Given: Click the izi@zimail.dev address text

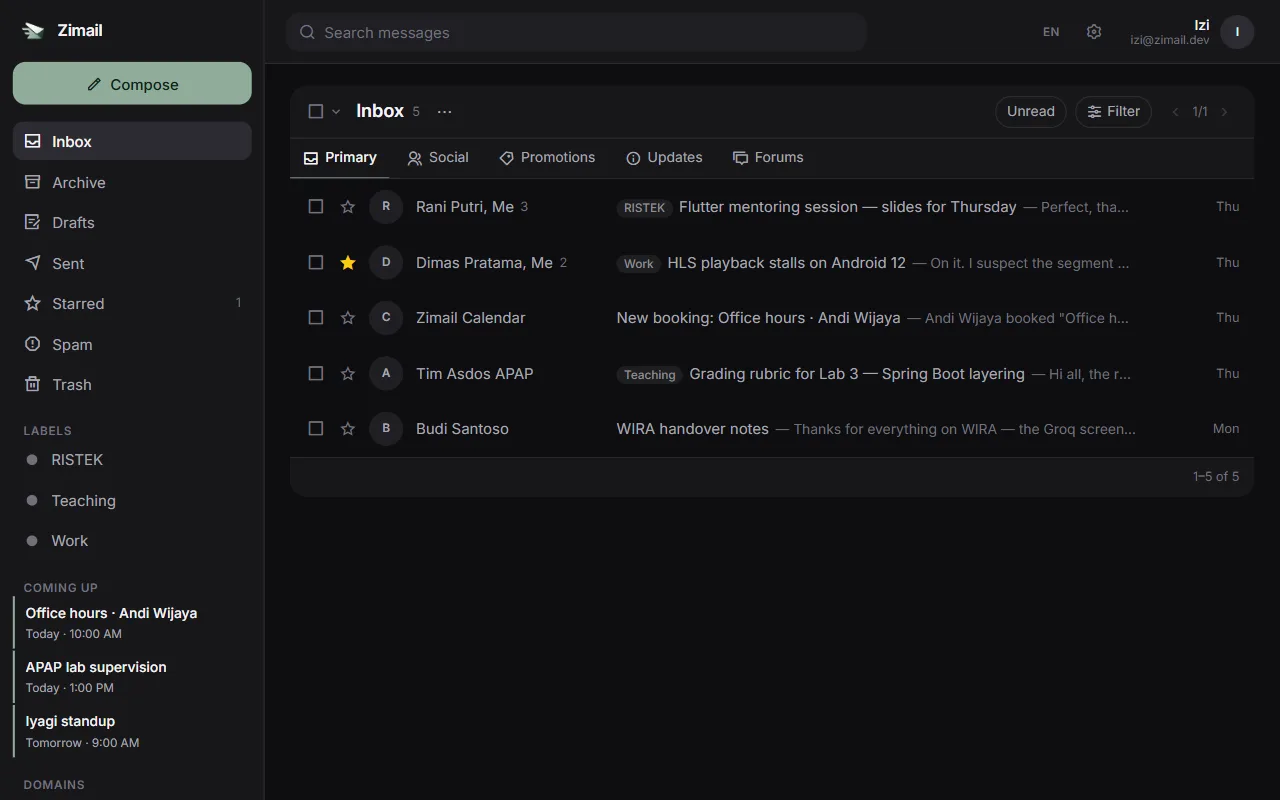Looking at the screenshot, I should (1170, 40).
